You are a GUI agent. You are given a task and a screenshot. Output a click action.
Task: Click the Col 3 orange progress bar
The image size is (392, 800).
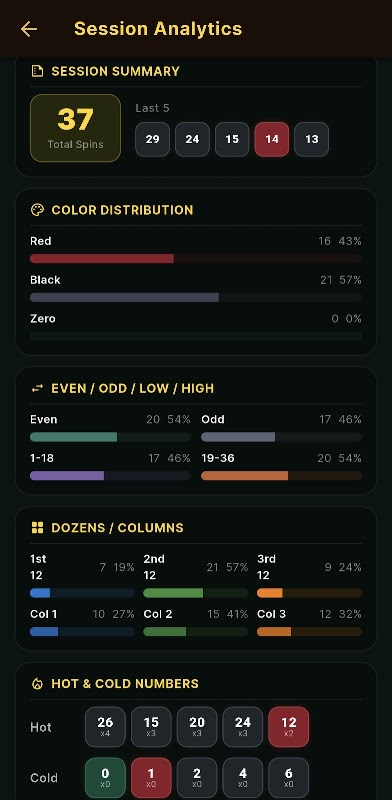click(309, 632)
